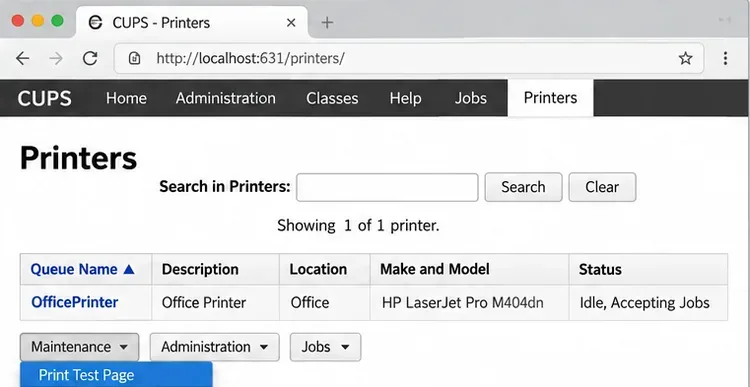This screenshot has width=750, height=387.
Task: Click the green maximize window button
Action: pyautogui.click(x=57, y=21)
